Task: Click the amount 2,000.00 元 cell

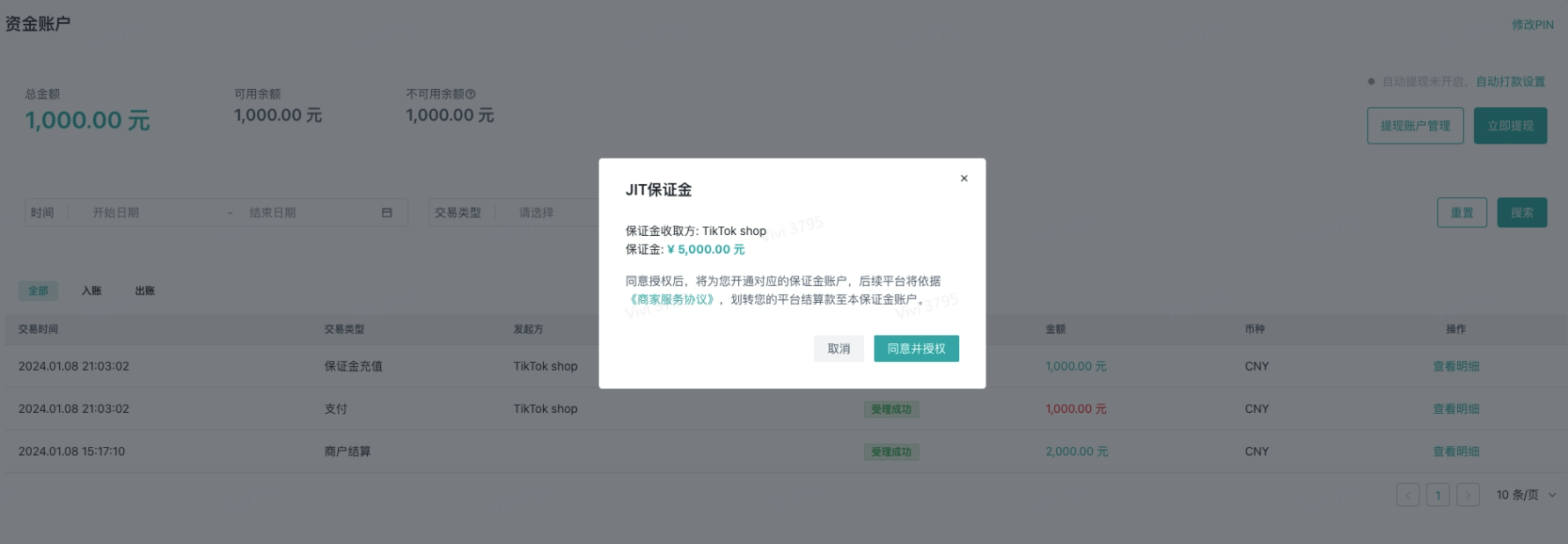Action: point(1076,452)
